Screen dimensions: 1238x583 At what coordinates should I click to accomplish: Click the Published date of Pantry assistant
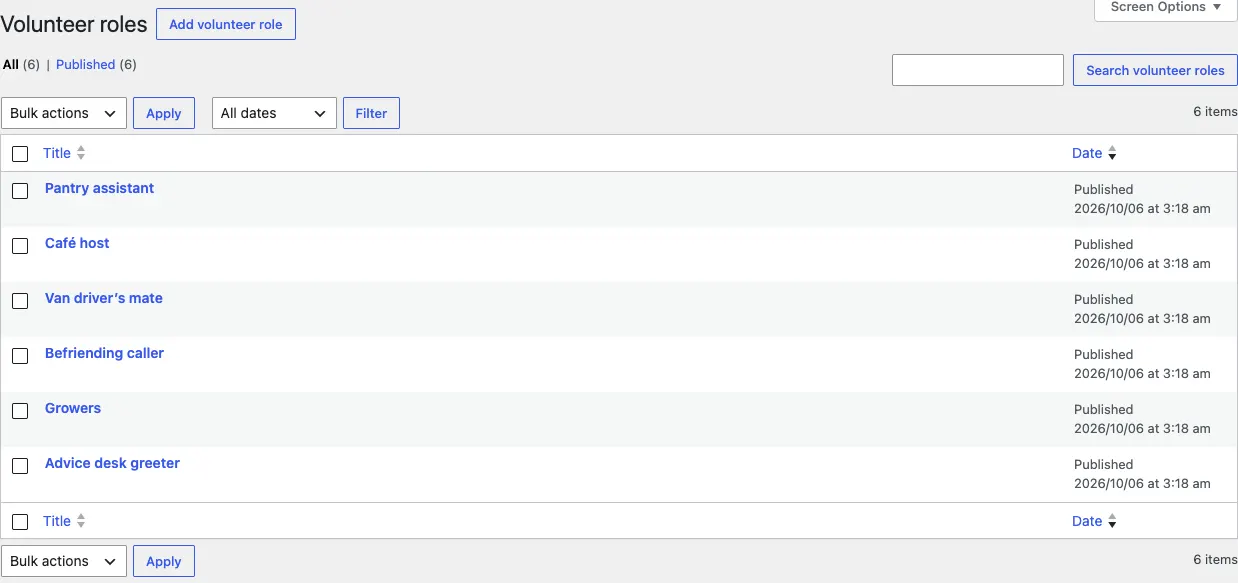[x=1142, y=199]
